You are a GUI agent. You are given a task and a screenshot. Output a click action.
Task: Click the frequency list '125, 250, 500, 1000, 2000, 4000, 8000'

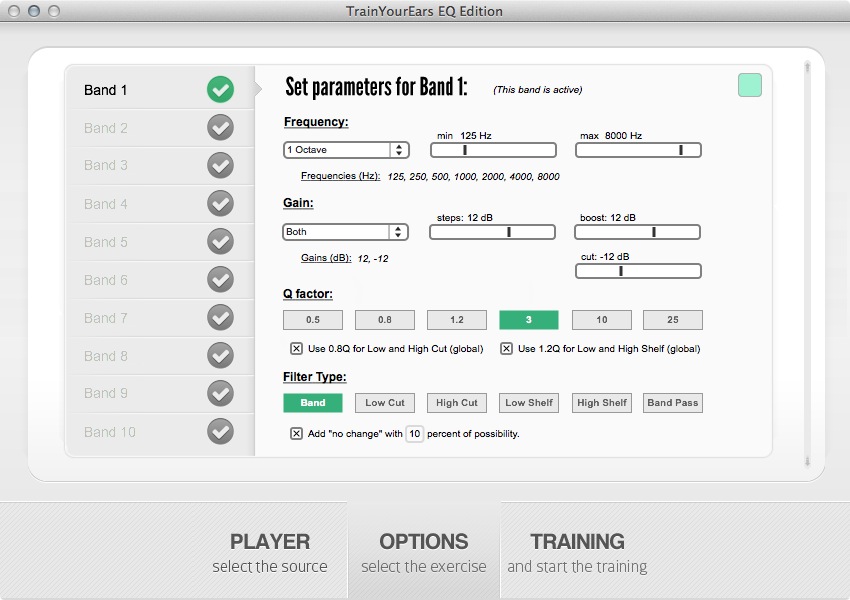click(473, 177)
